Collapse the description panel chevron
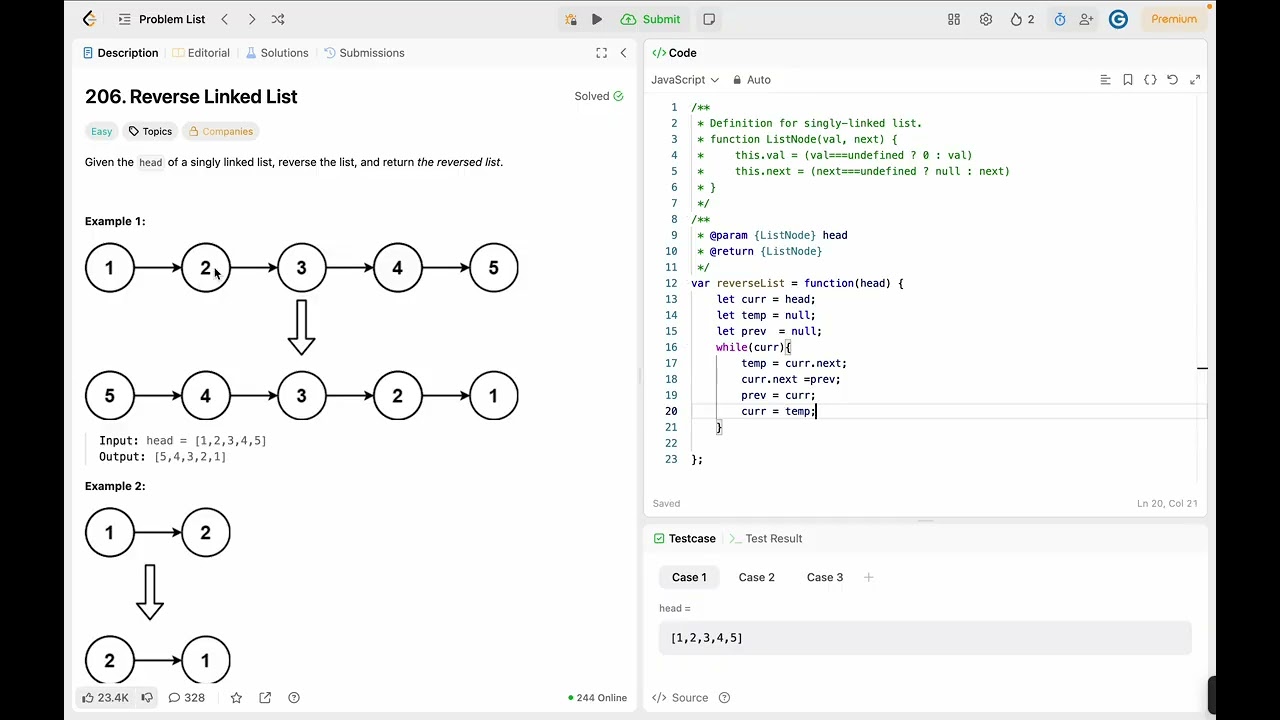This screenshot has height=720, width=1280. coord(623,53)
